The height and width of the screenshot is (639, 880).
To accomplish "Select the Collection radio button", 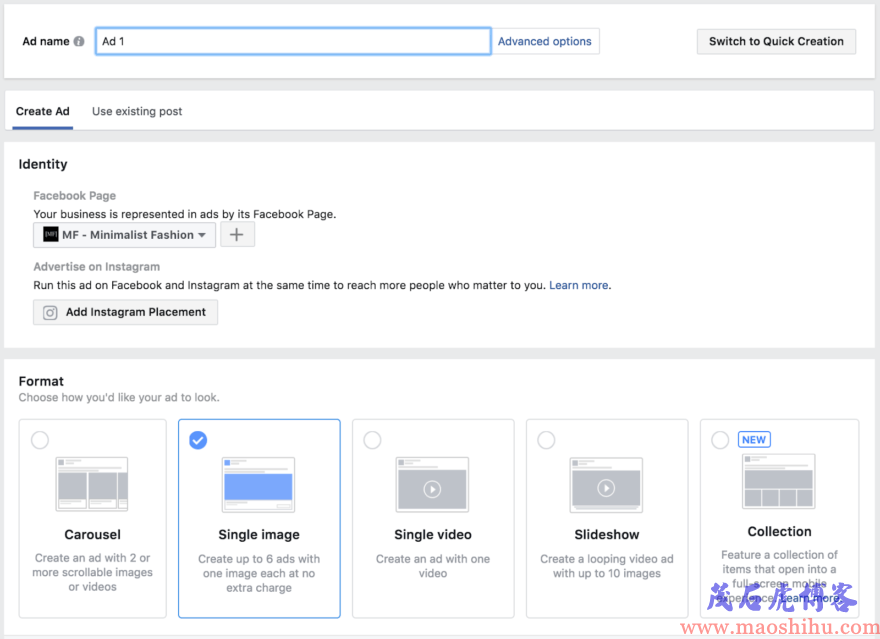I will click(720, 440).
